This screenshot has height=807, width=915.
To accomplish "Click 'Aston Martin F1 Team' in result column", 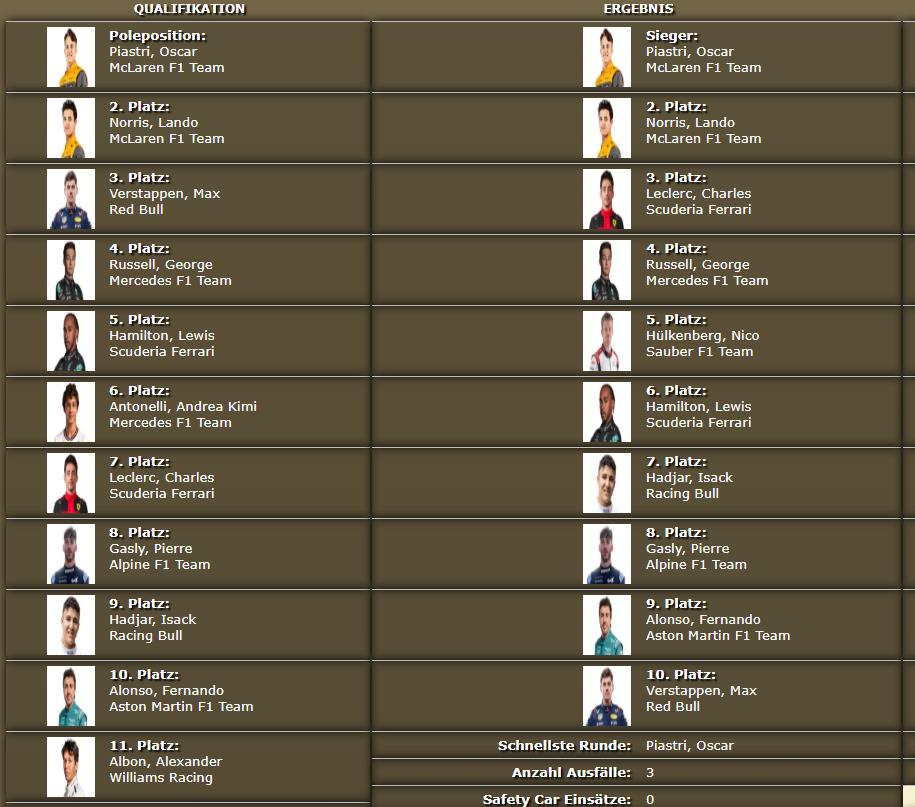I will (718, 635).
